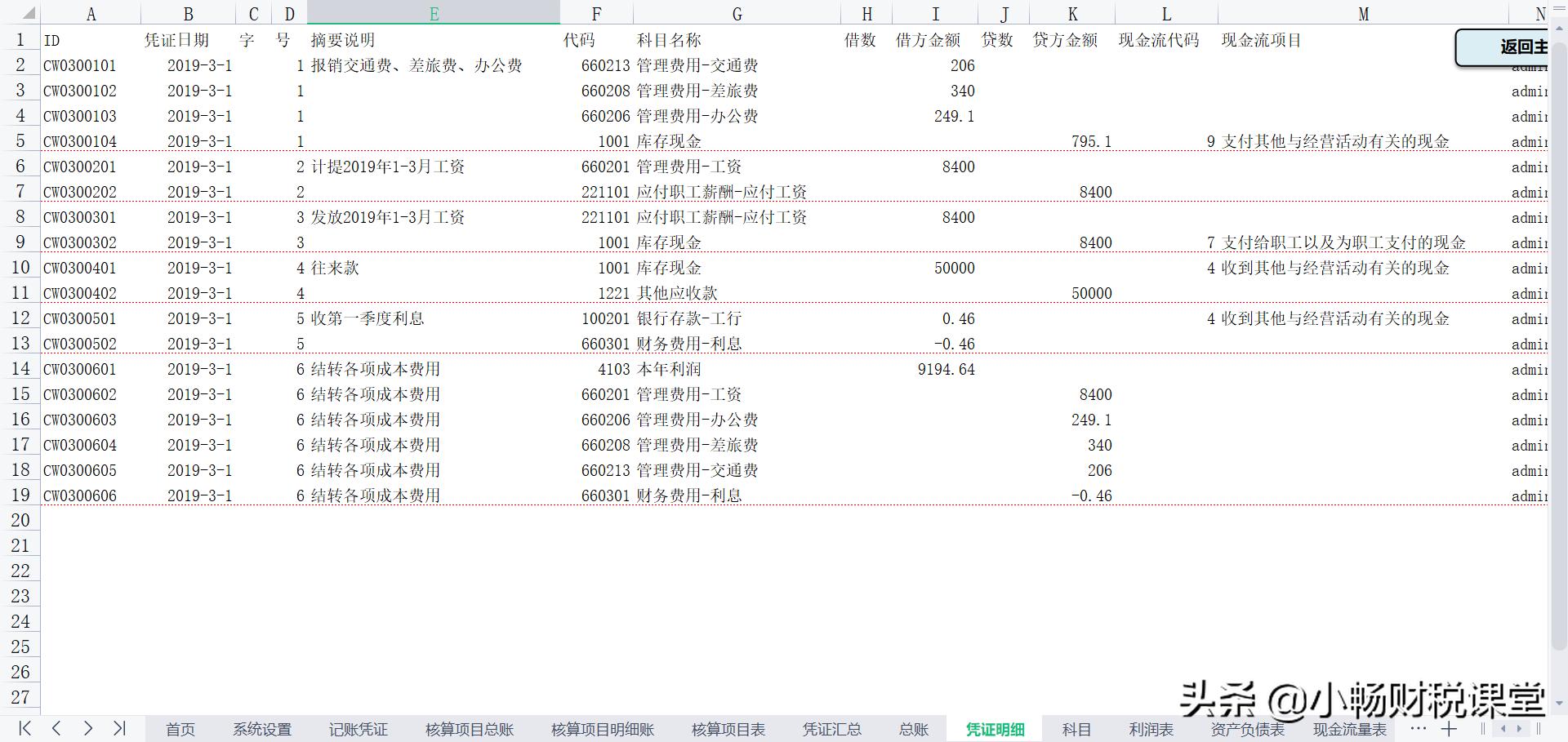
Task: Select row 20 header
Action: (x=20, y=521)
